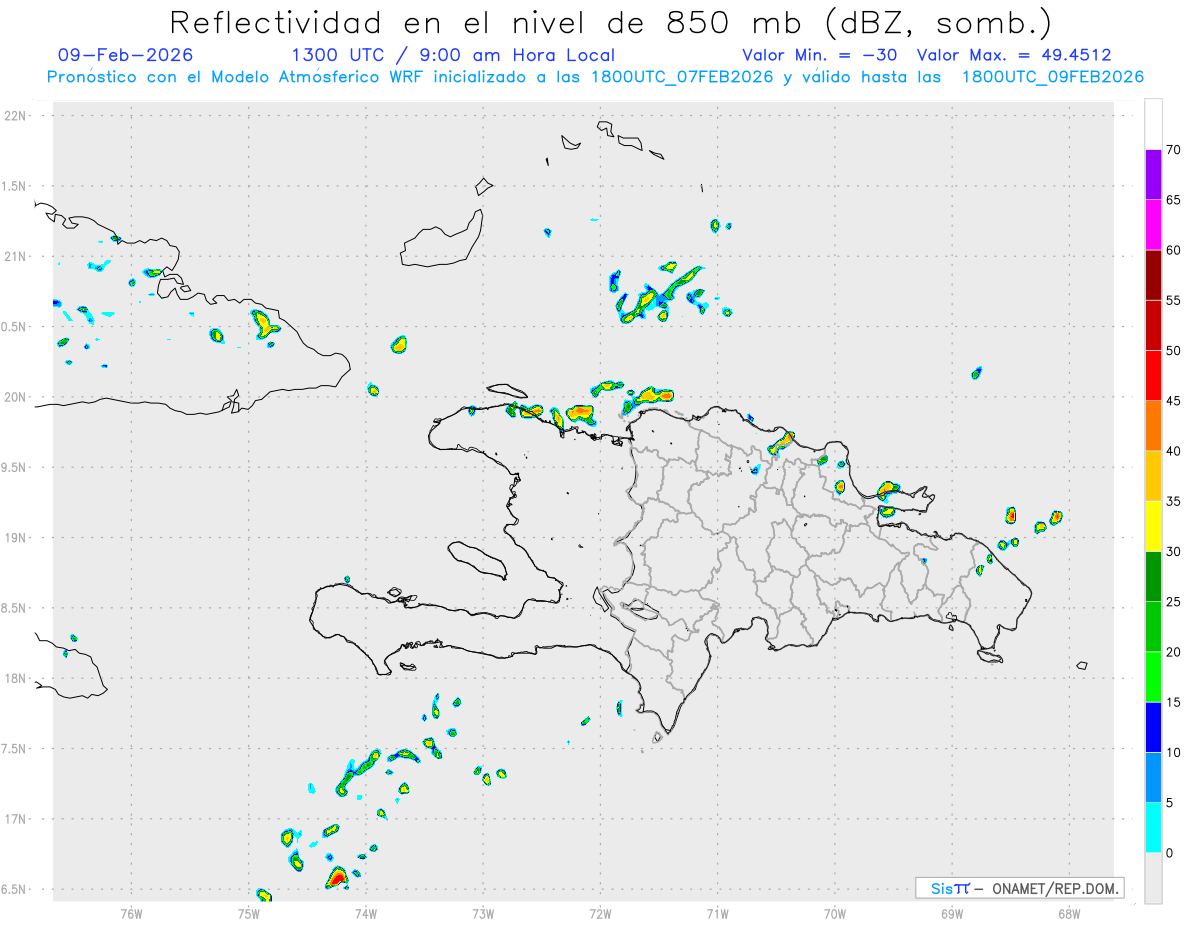The width and height of the screenshot is (1200, 927).
Task: Pick the yellow 30–35 dBZ colorbar segment
Action: coord(1153,526)
